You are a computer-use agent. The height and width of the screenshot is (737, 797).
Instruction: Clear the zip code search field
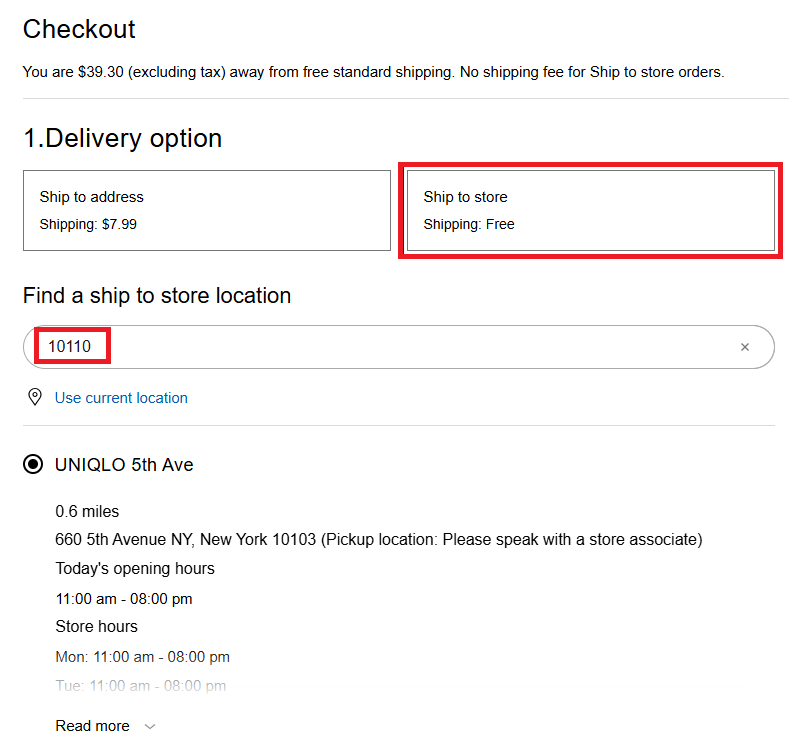pyautogui.click(x=744, y=347)
